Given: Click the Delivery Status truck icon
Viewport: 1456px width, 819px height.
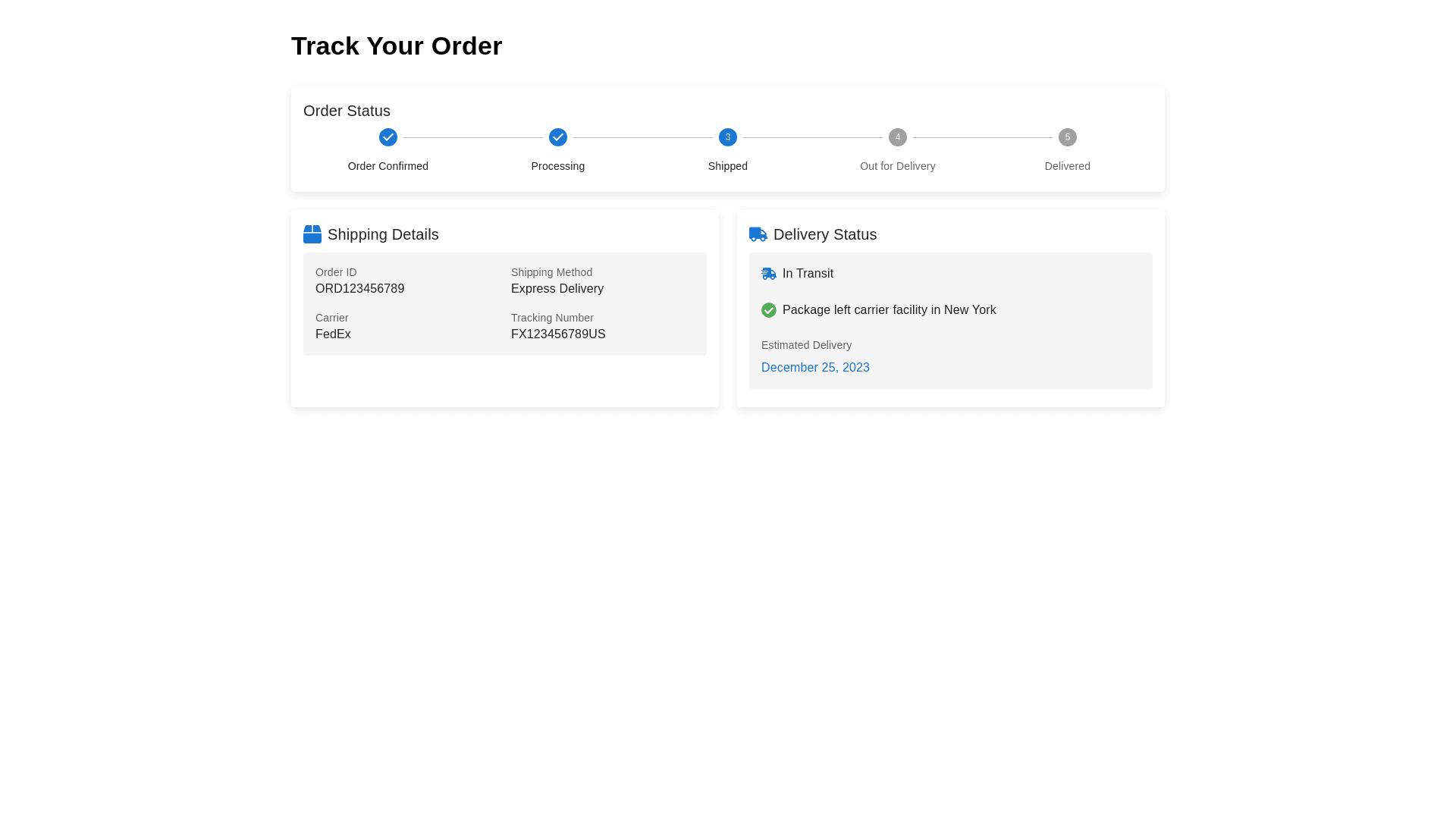Looking at the screenshot, I should tap(758, 234).
